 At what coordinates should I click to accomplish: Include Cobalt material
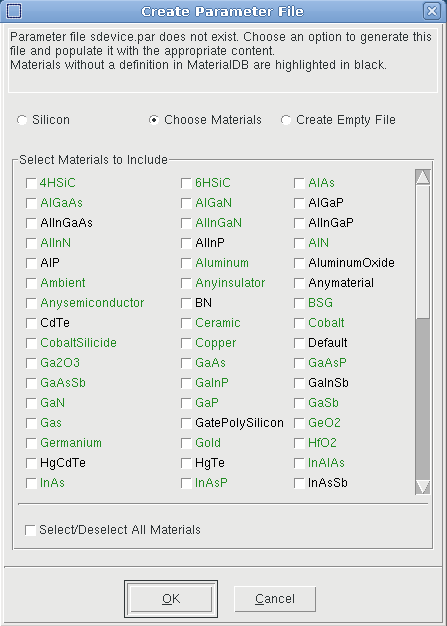click(299, 323)
